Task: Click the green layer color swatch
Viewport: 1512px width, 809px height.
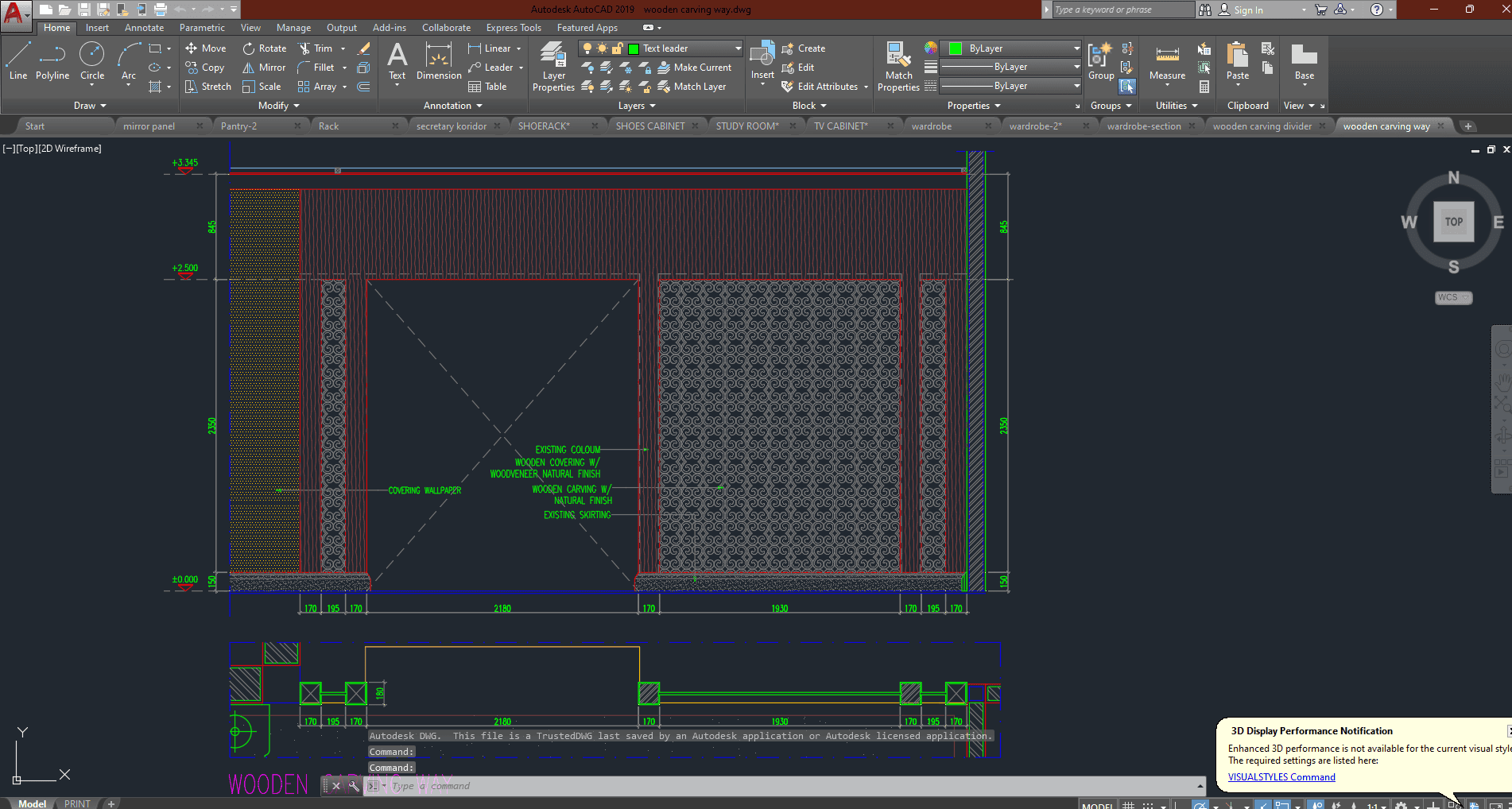Action: click(x=634, y=48)
